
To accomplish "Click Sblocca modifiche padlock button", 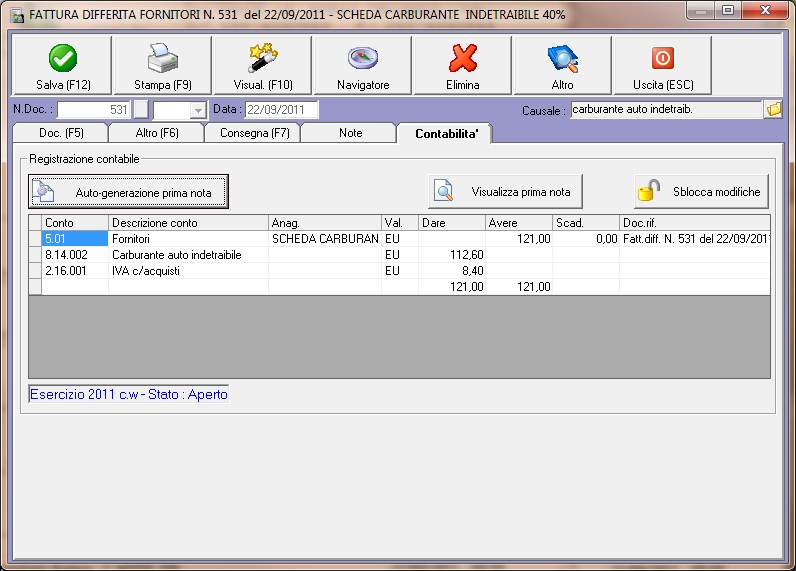I will [701, 191].
